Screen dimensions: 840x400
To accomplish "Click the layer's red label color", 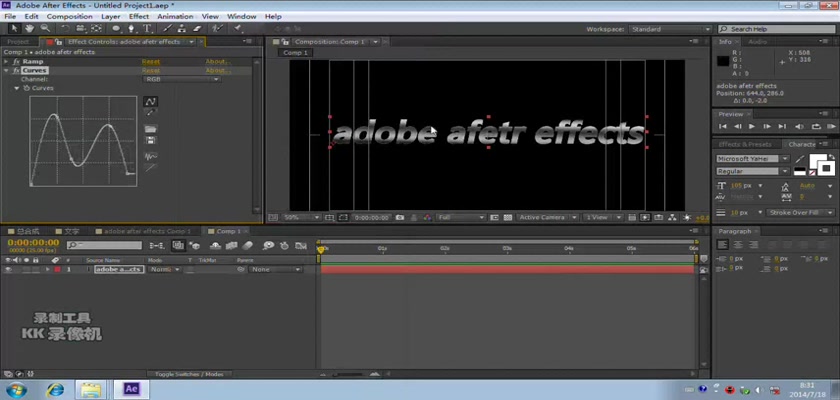I will 57,269.
